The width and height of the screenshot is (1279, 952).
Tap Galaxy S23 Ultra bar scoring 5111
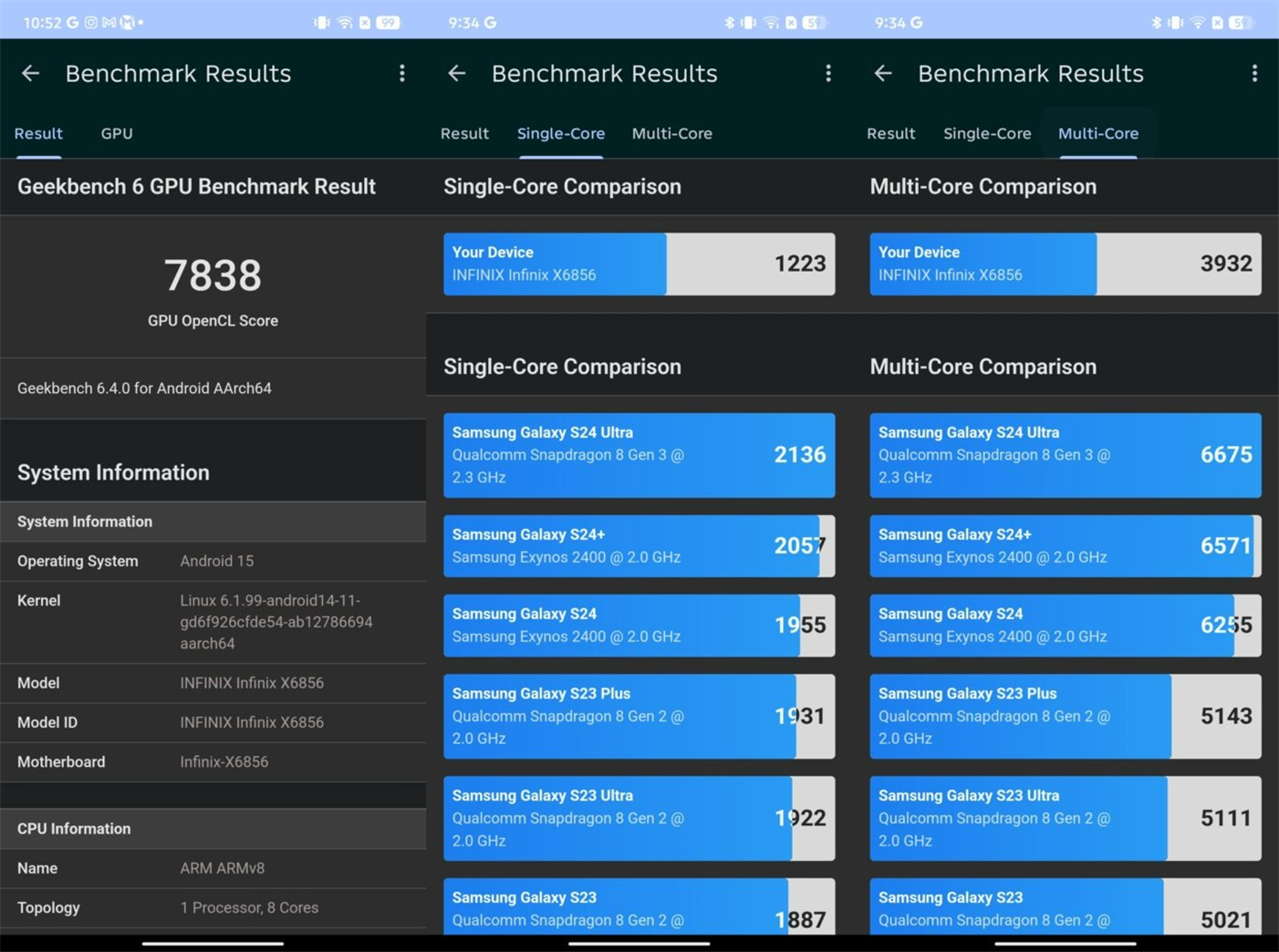coord(1066,818)
